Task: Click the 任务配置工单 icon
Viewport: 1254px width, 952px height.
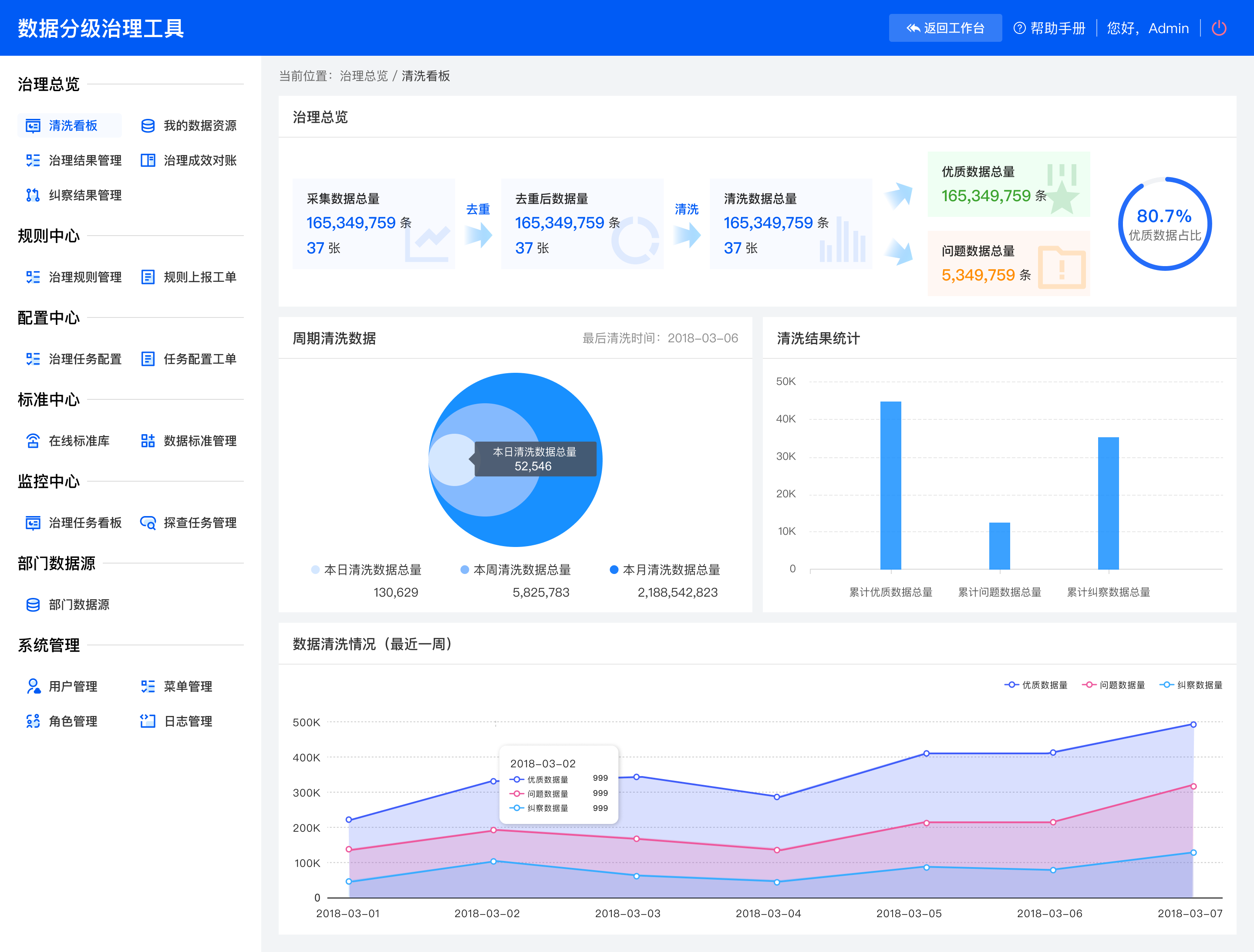Action: pos(148,359)
